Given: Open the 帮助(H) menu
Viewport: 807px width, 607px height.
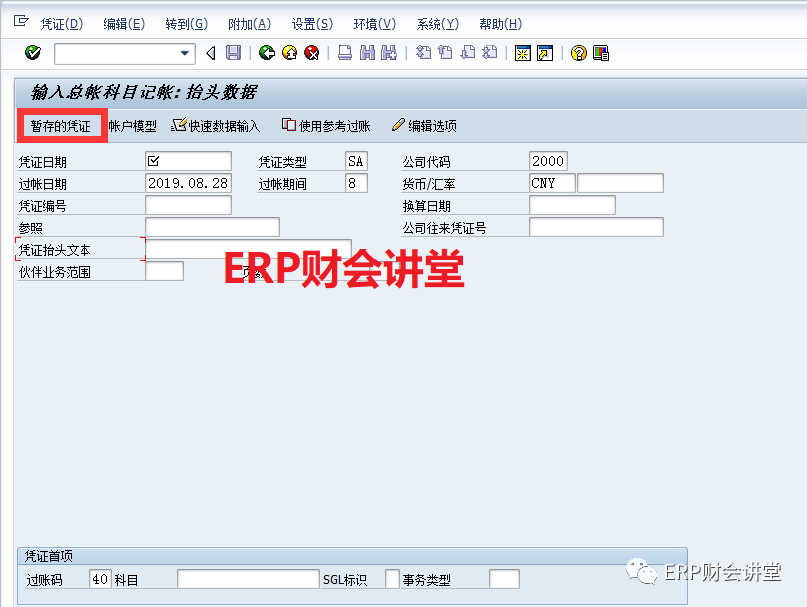Looking at the screenshot, I should [500, 24].
